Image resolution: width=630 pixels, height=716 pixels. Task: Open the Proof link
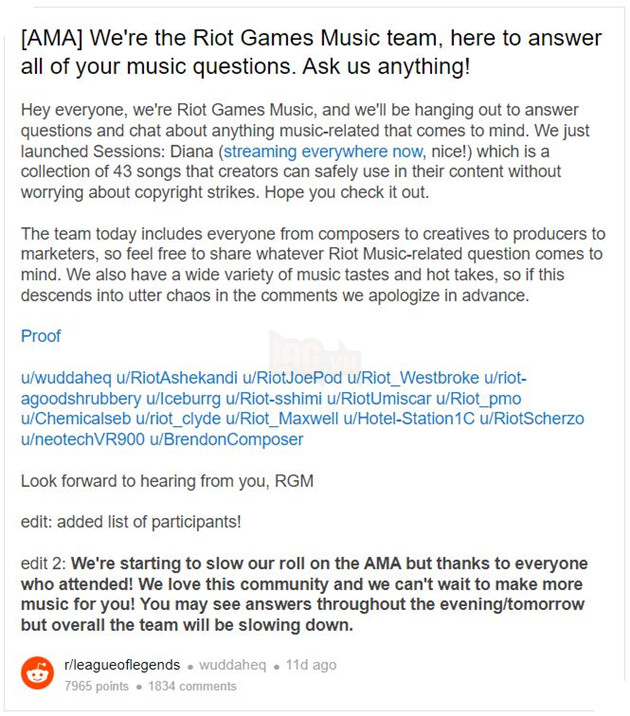point(41,336)
